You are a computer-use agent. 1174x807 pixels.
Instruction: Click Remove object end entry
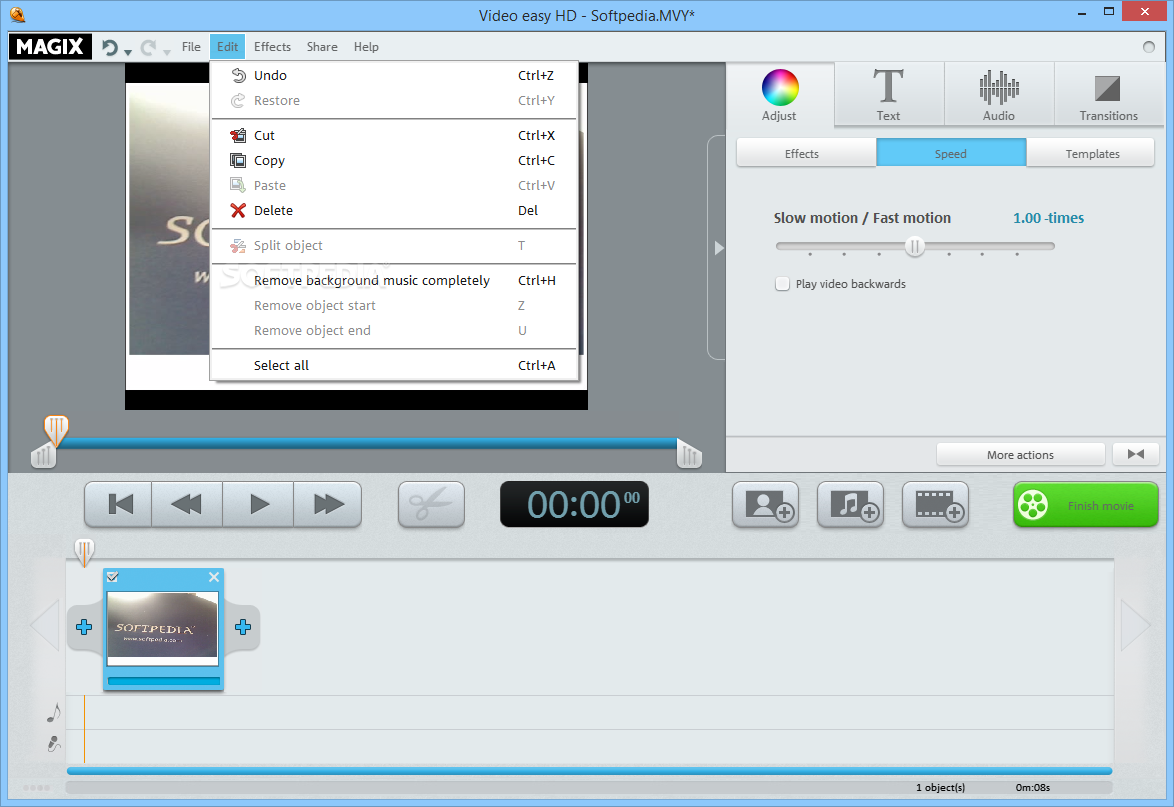tap(395, 331)
